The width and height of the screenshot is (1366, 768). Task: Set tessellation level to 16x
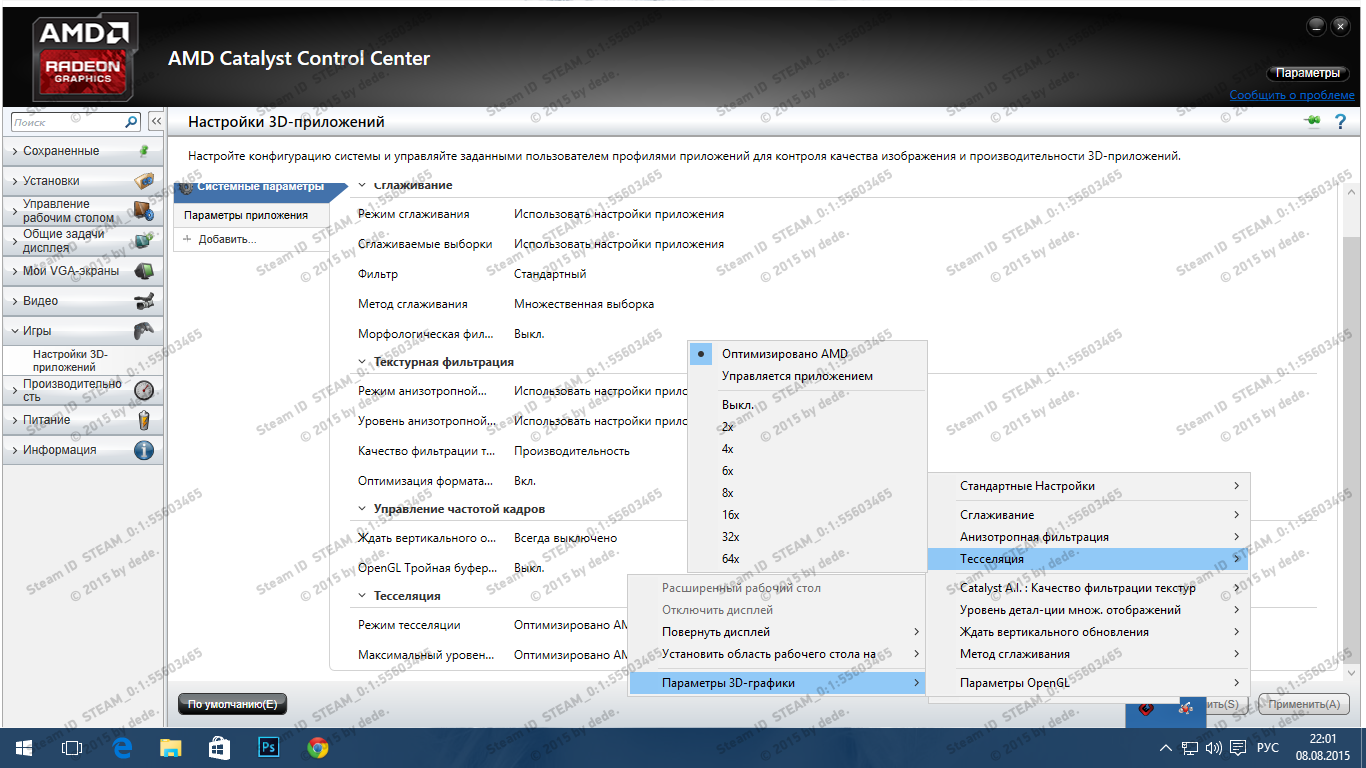point(808,515)
